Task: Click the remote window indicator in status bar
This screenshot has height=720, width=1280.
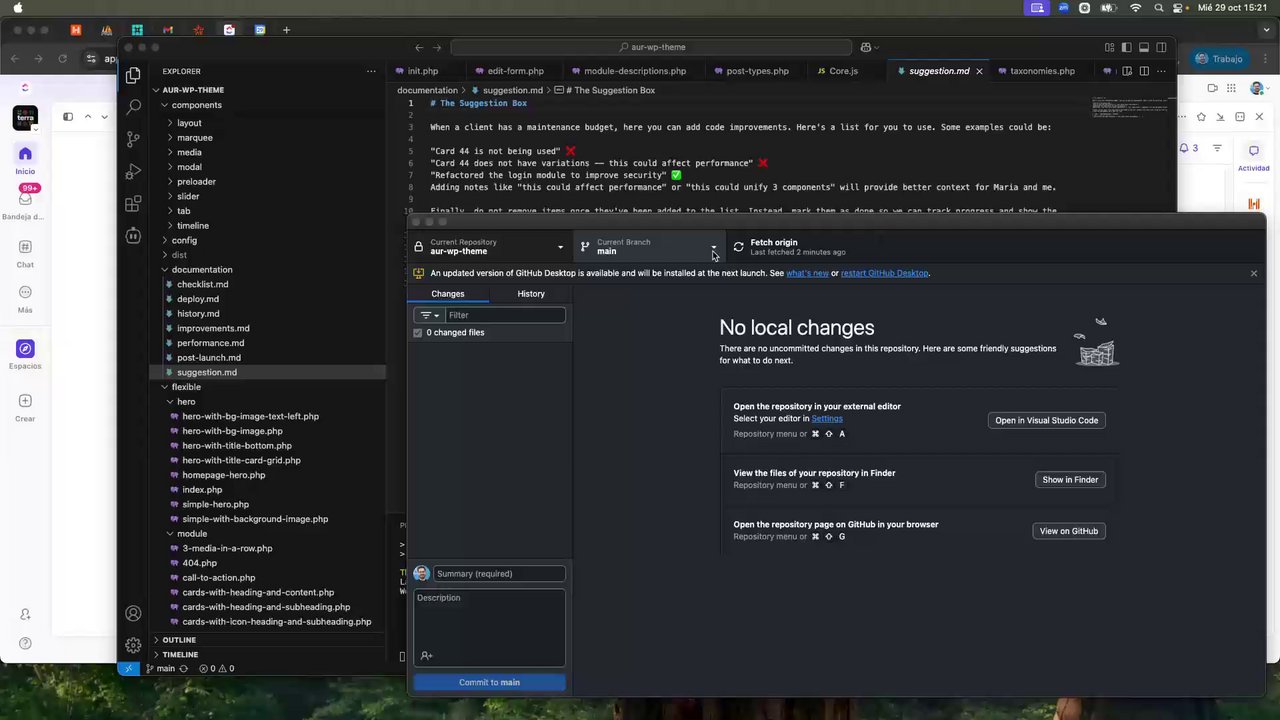Action: click(128, 668)
